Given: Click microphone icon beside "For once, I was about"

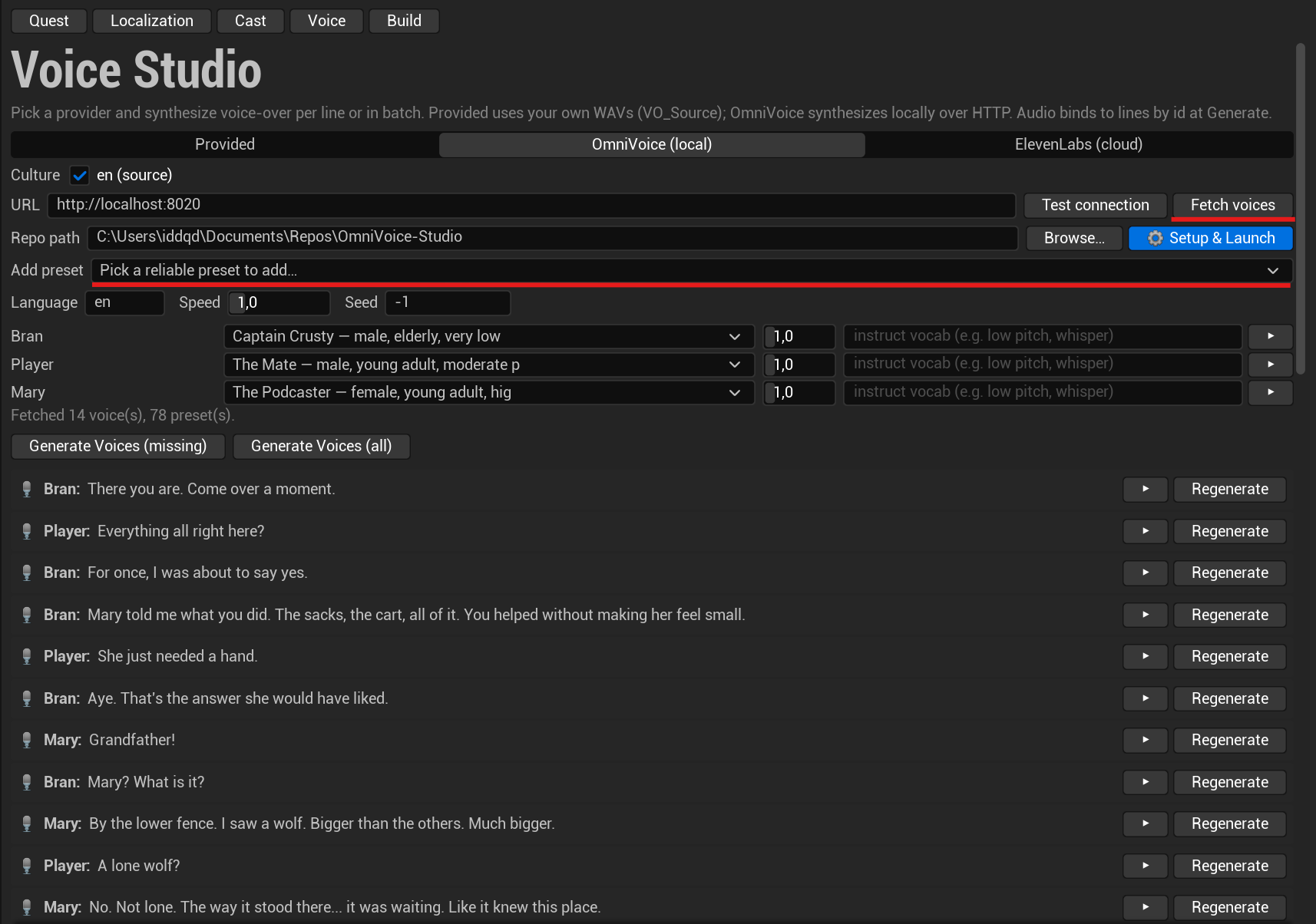Looking at the screenshot, I should [x=27, y=573].
